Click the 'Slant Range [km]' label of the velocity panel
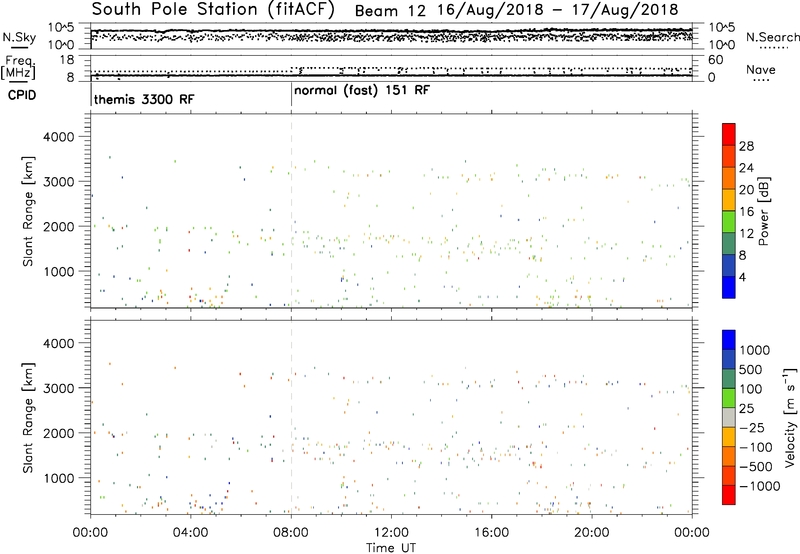800x554 pixels. 28,418
